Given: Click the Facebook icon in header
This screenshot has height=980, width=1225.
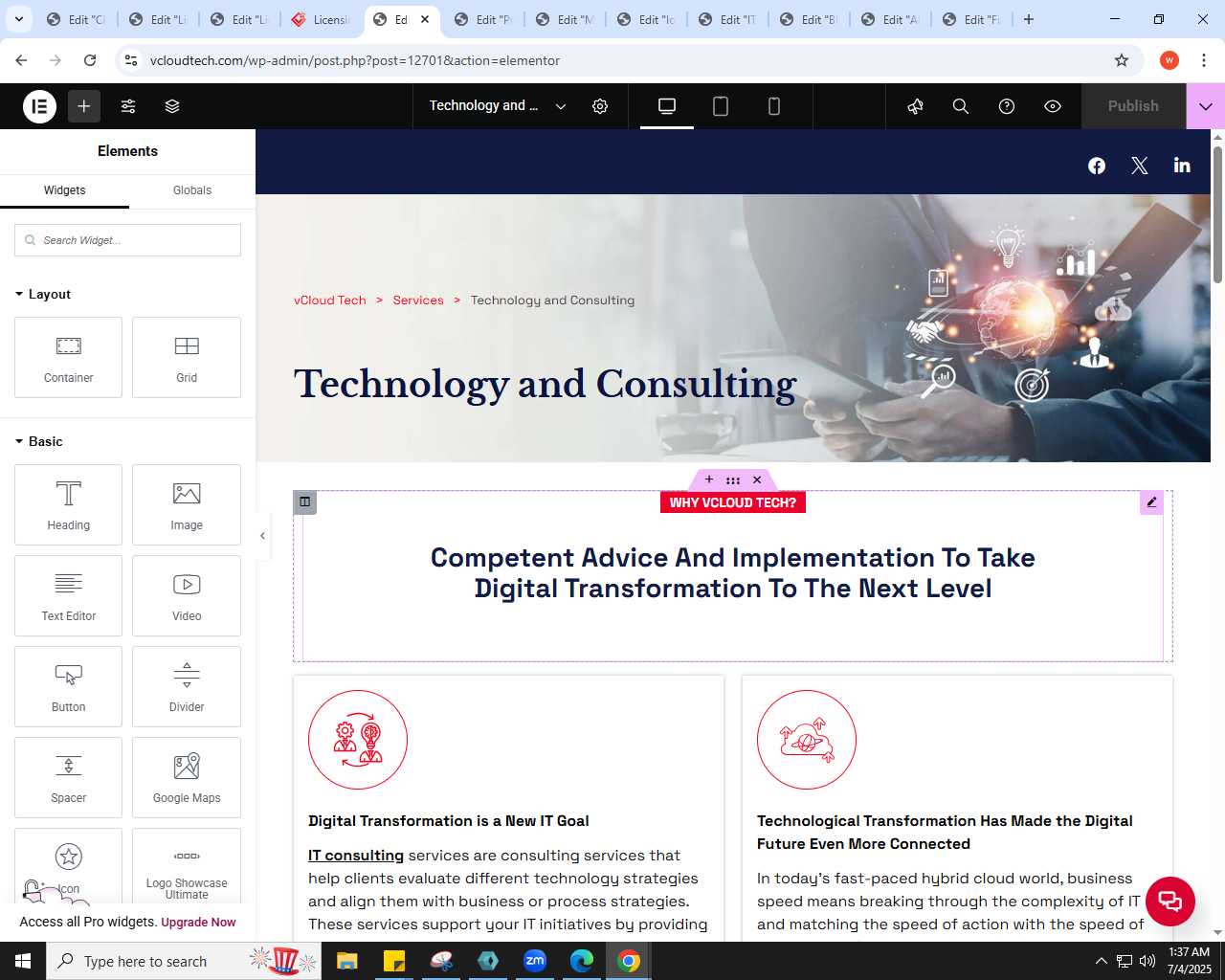Looking at the screenshot, I should pyautogui.click(x=1097, y=166).
